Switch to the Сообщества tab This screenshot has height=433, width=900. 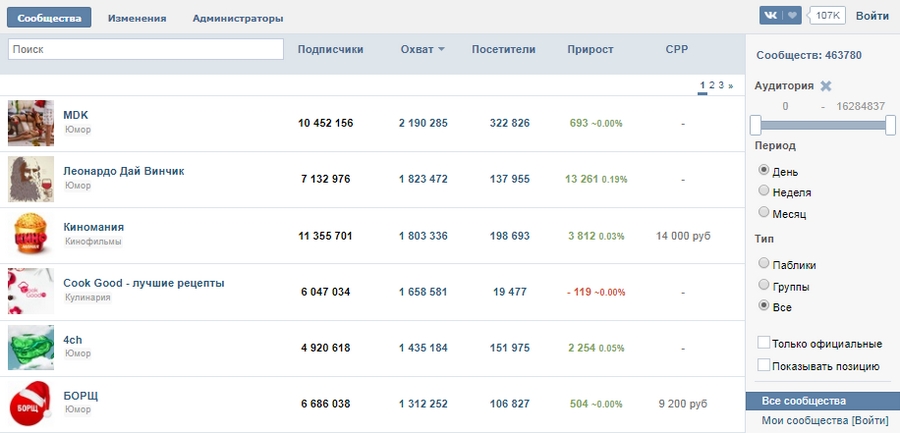tap(49, 18)
